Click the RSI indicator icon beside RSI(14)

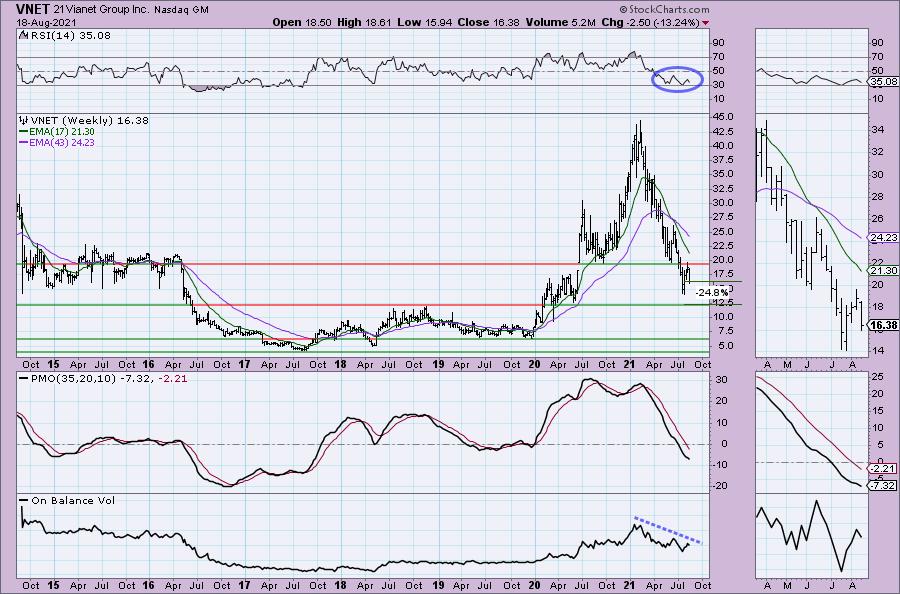tap(23, 35)
